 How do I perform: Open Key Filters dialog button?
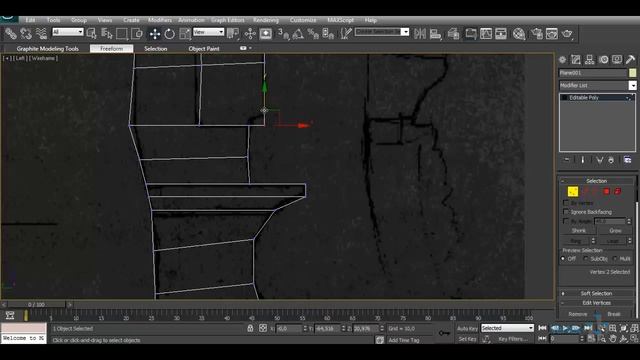click(512, 339)
